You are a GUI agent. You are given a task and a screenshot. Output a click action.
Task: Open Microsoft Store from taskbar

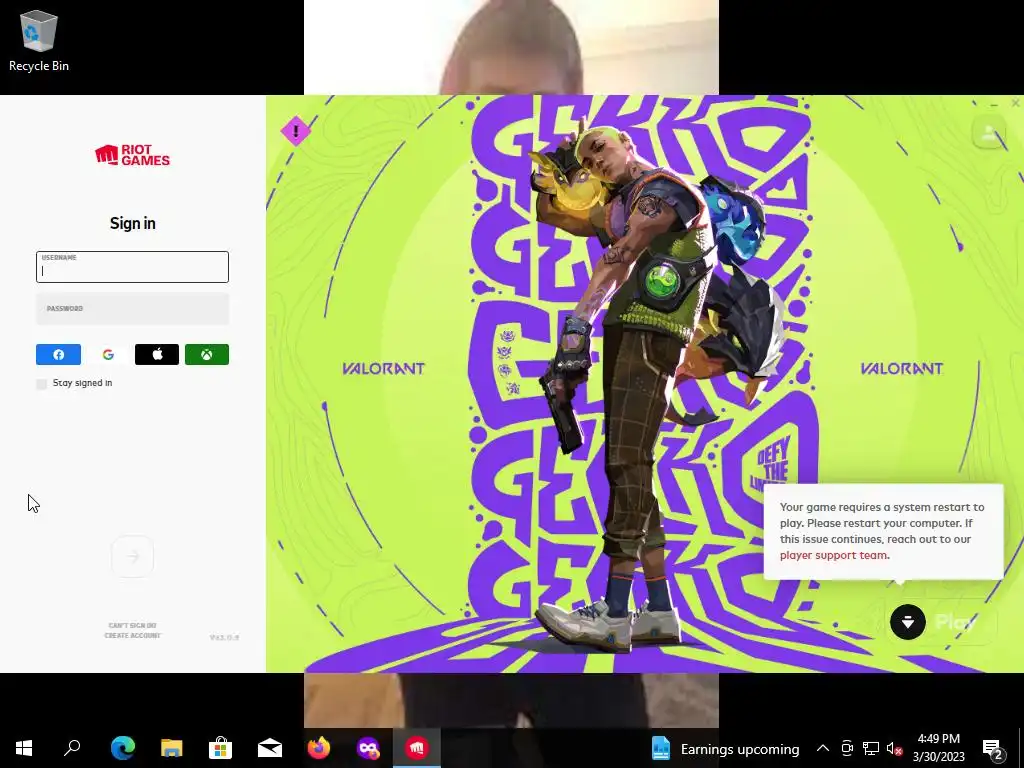(221, 748)
